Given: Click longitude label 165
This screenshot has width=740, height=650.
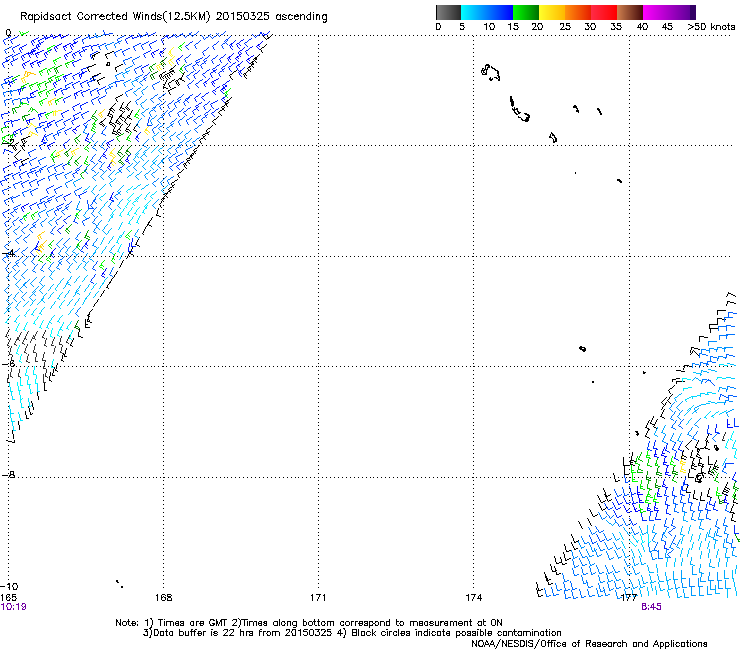Looking at the screenshot, I should click(8, 597).
